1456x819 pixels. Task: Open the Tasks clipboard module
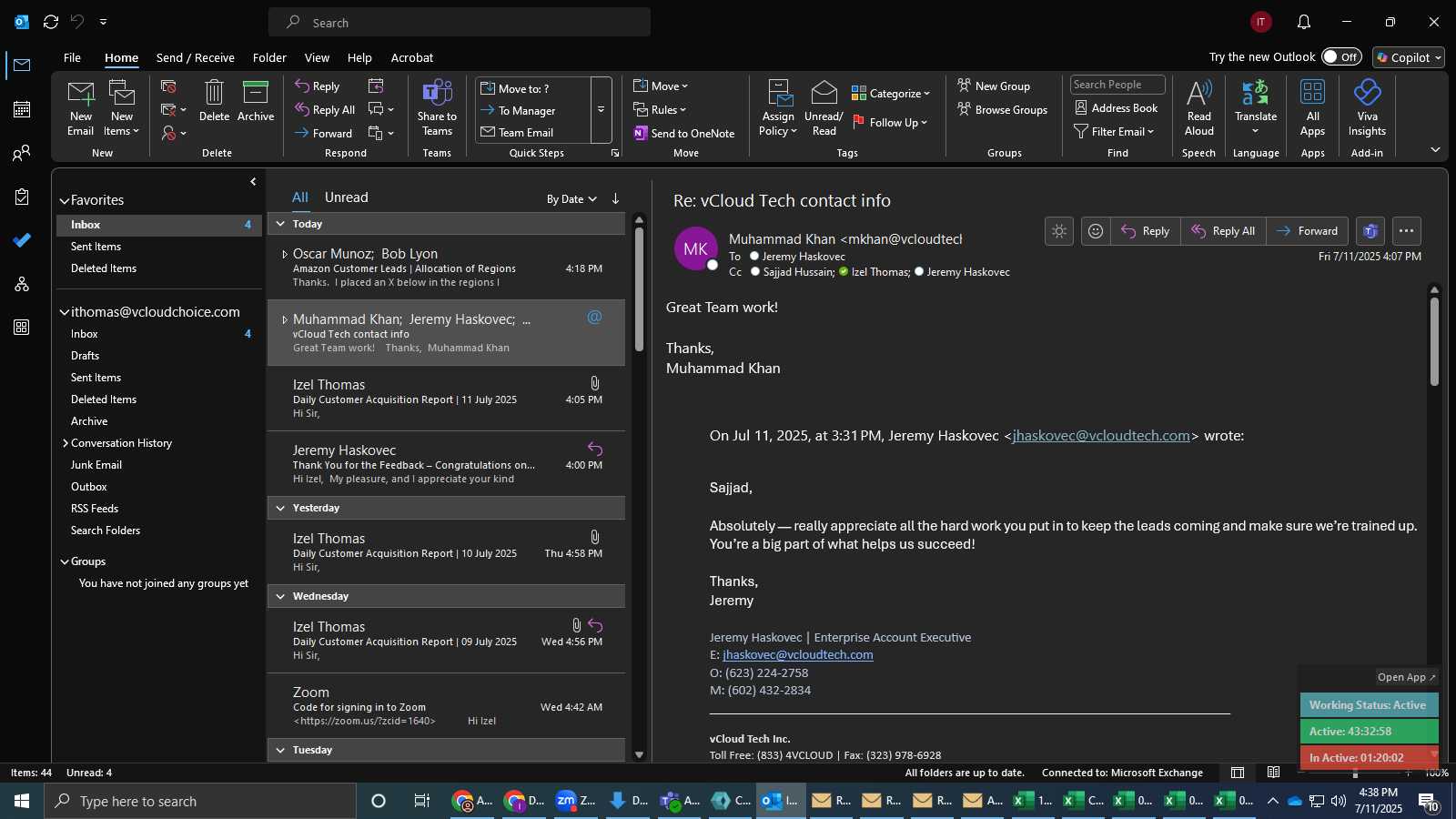22,197
